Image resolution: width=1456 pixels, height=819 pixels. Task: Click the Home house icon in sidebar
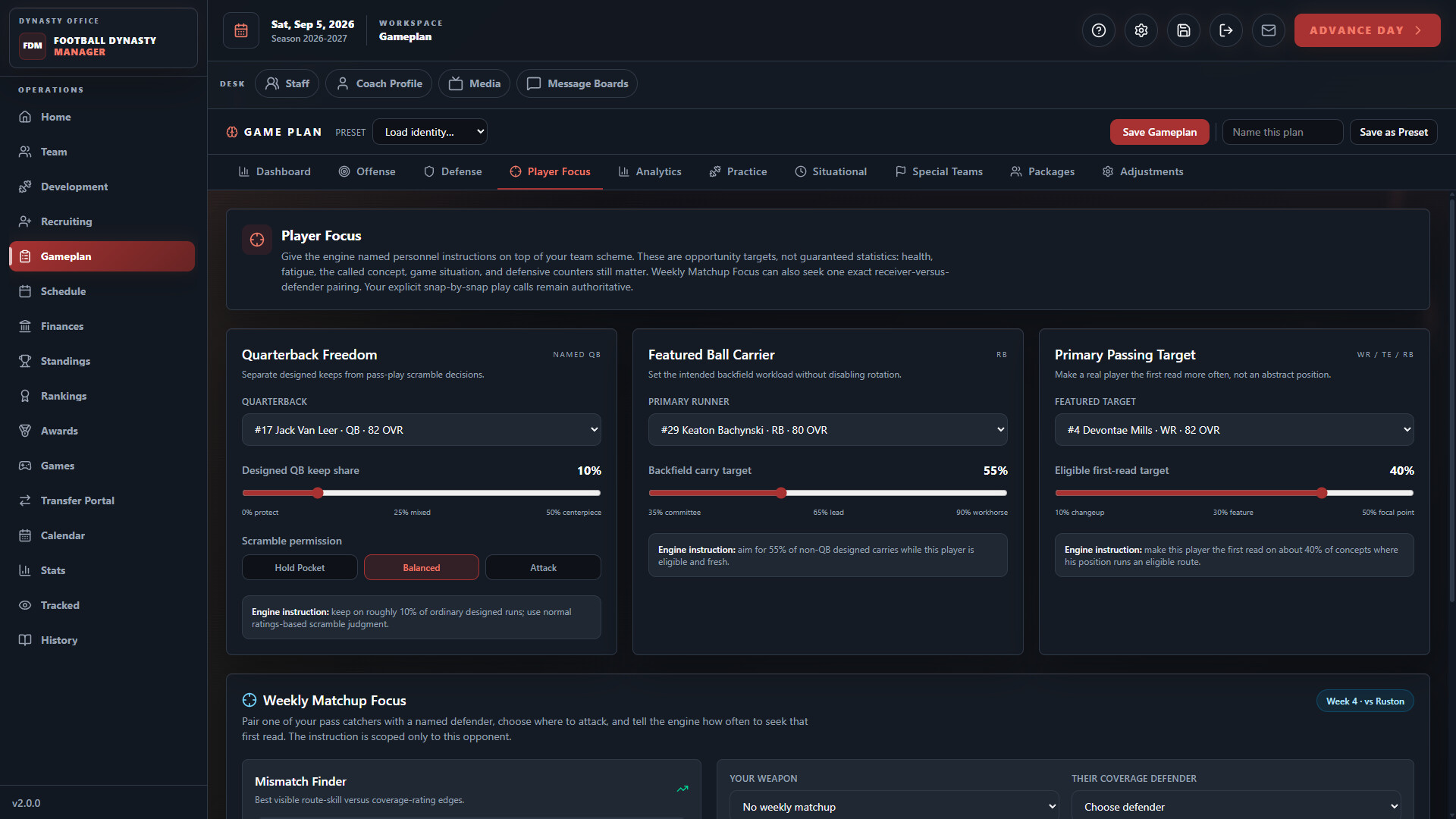(25, 117)
